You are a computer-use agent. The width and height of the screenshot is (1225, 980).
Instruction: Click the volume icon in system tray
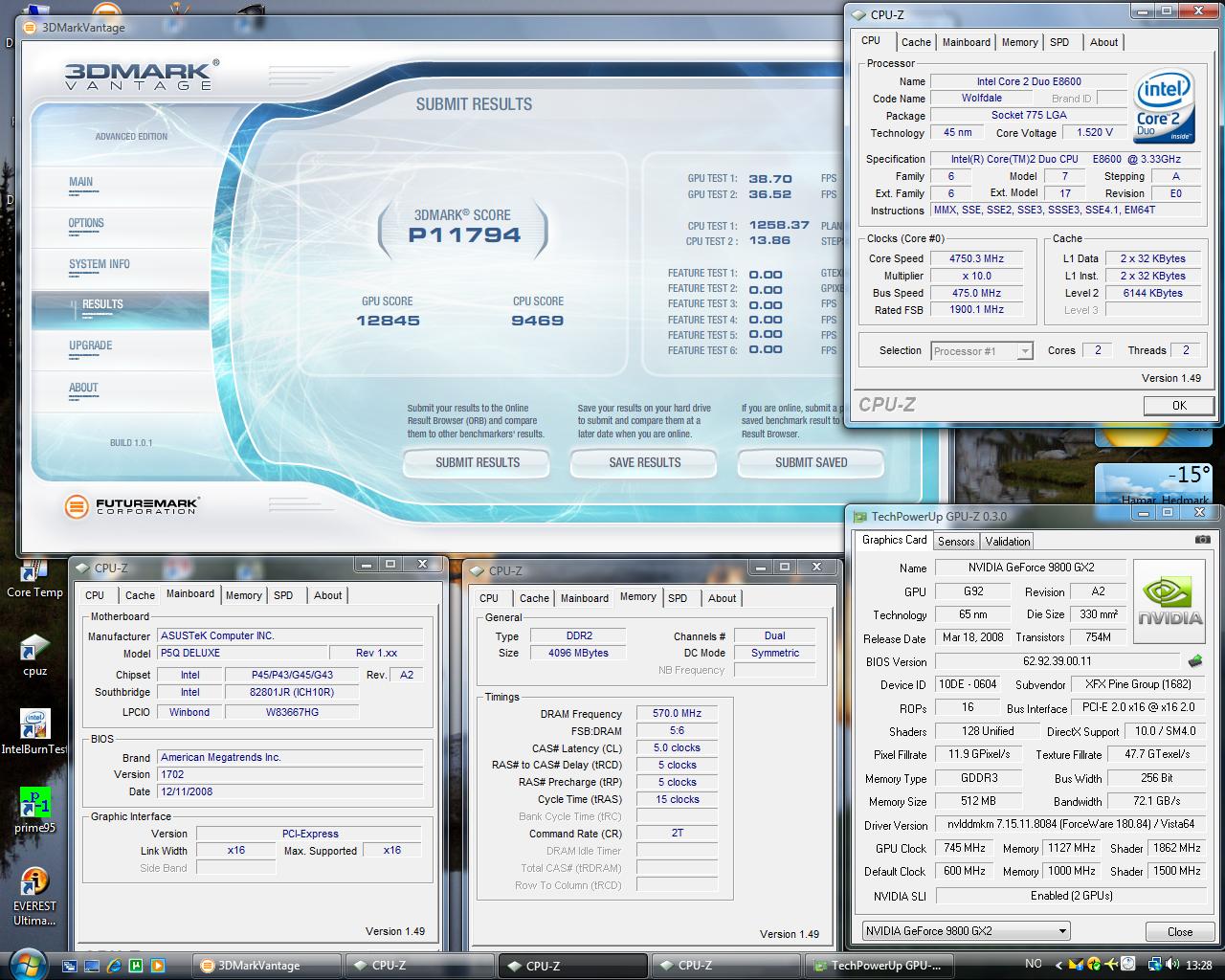point(1174,965)
